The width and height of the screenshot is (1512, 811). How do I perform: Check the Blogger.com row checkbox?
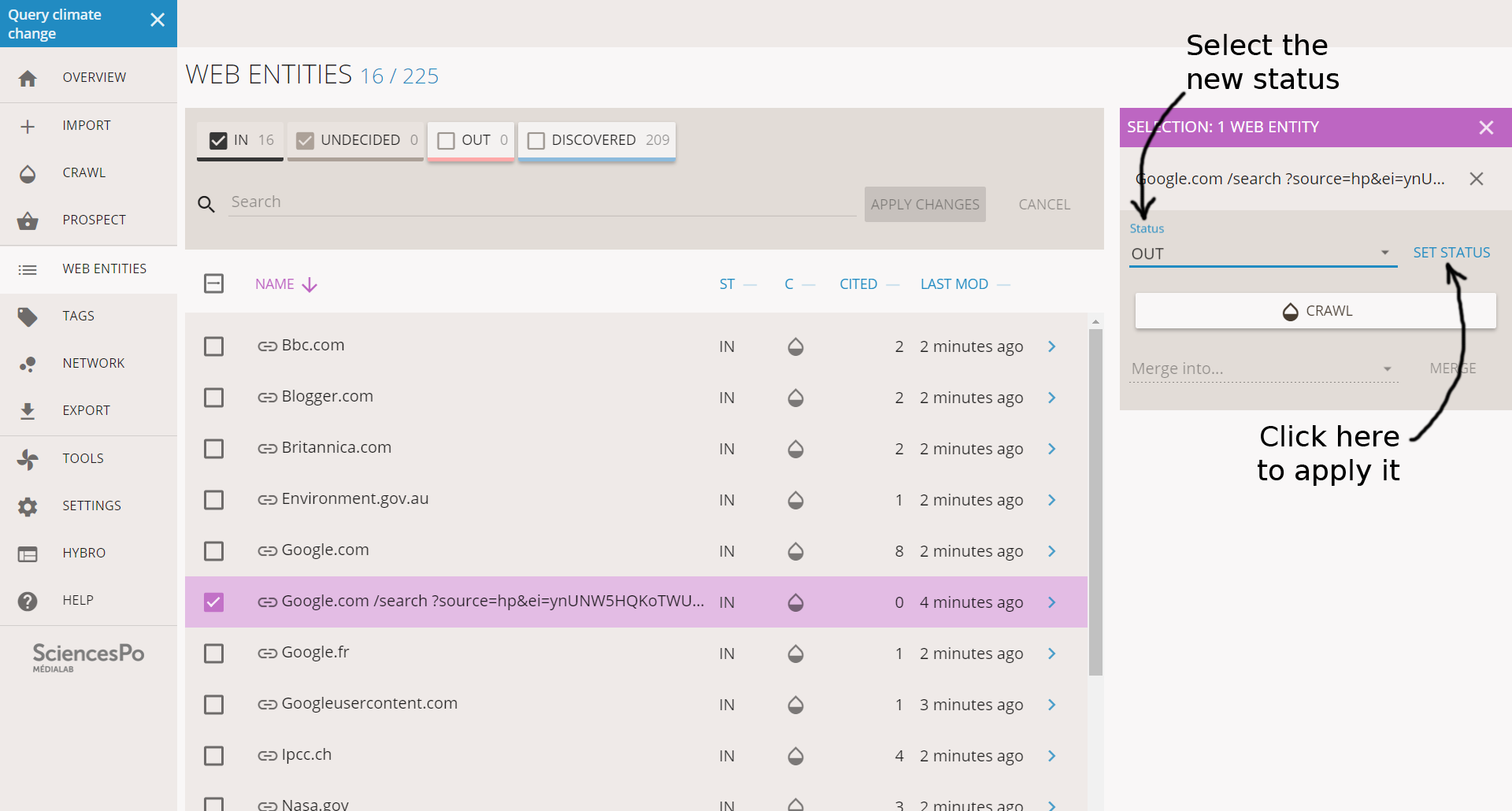point(213,398)
